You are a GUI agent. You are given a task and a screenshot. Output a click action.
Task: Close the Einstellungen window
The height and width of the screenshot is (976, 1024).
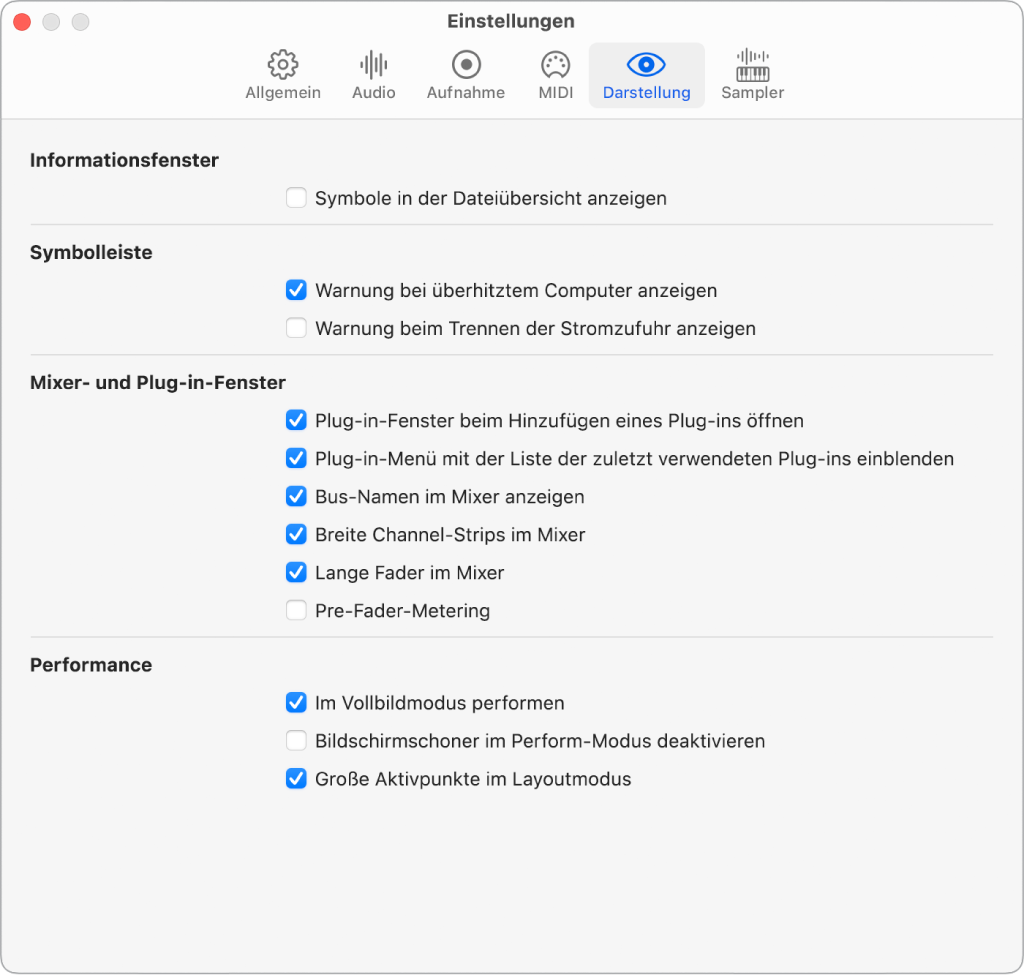(21, 22)
